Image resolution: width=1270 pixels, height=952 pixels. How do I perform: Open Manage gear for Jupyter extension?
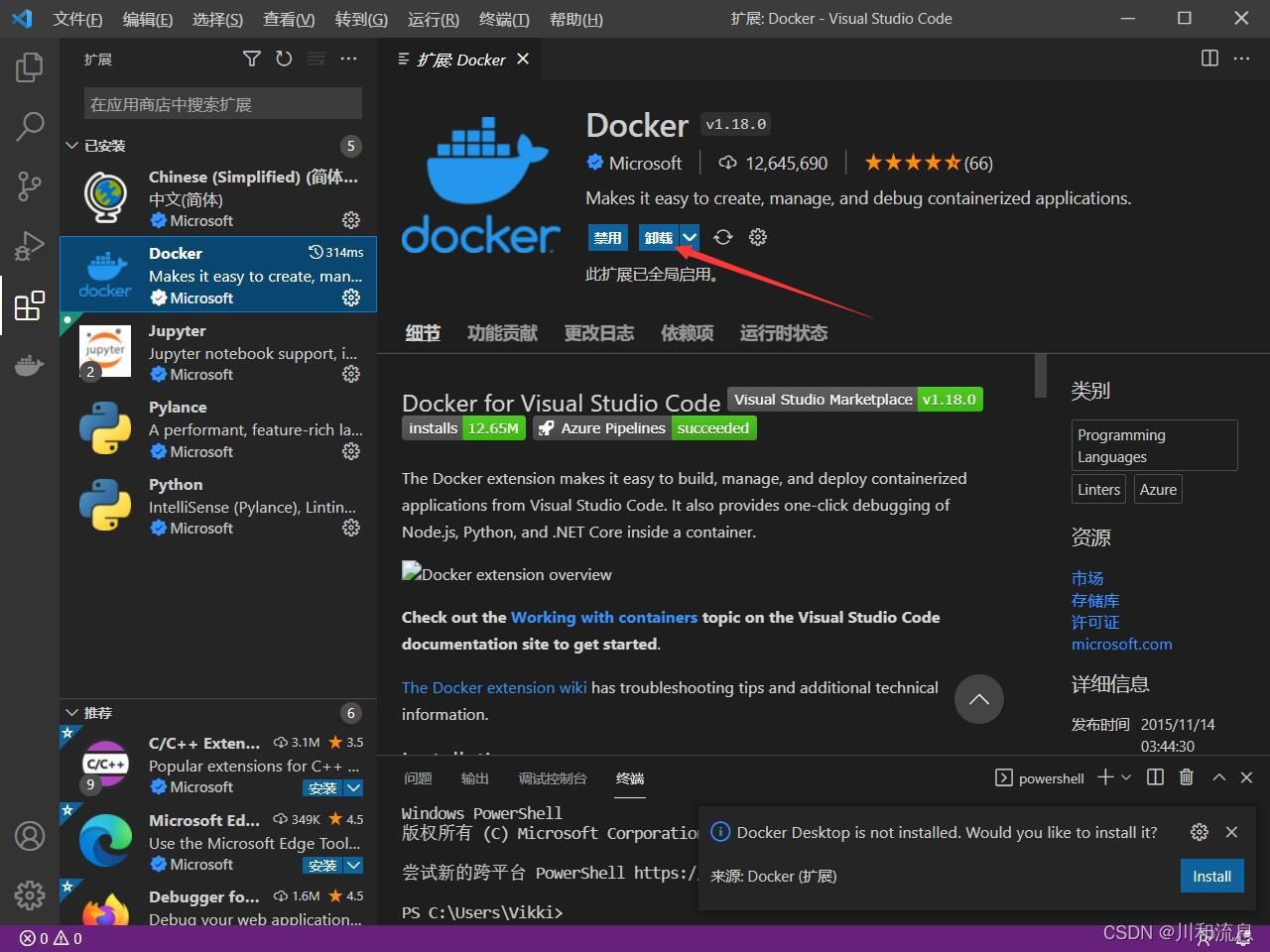click(x=351, y=374)
